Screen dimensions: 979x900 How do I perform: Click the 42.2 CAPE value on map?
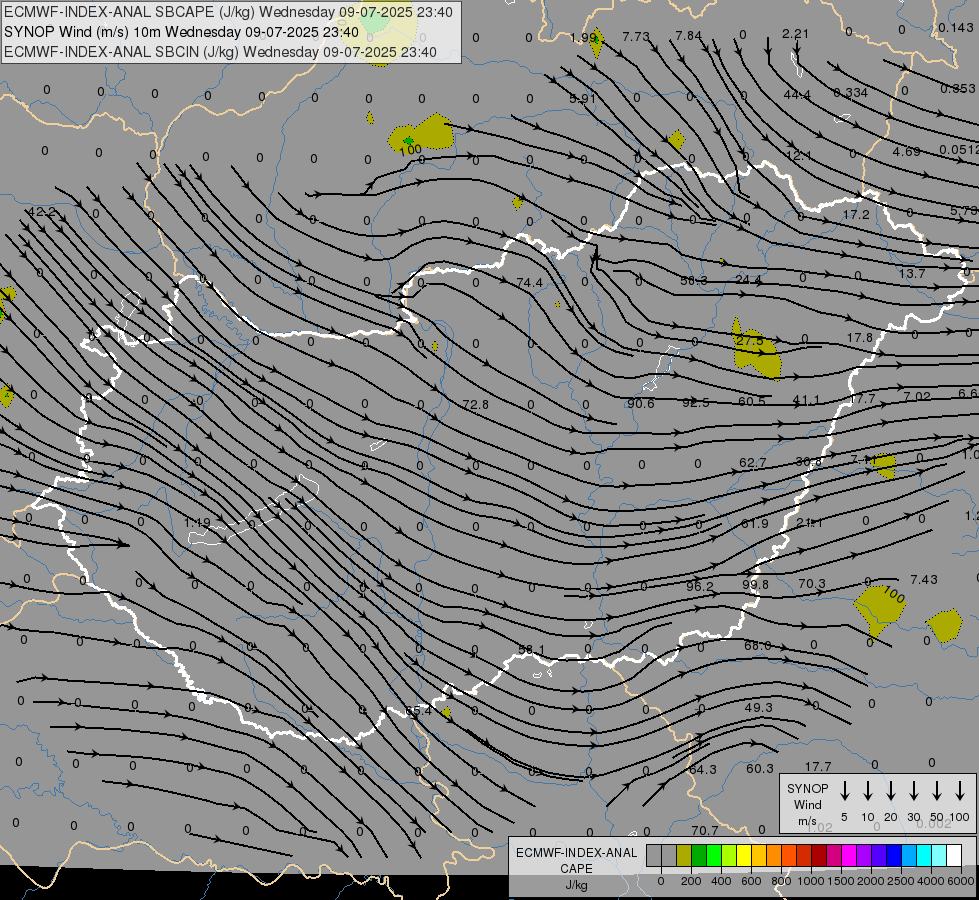[42, 212]
